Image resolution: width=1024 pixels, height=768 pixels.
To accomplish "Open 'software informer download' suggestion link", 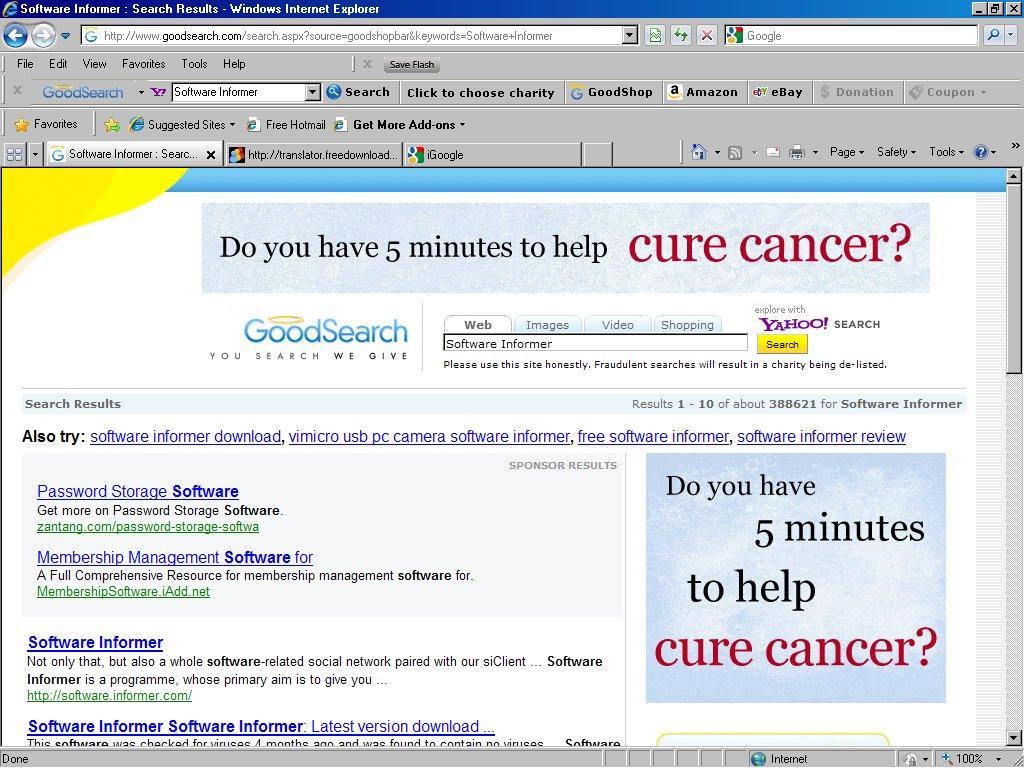I will click(x=185, y=436).
